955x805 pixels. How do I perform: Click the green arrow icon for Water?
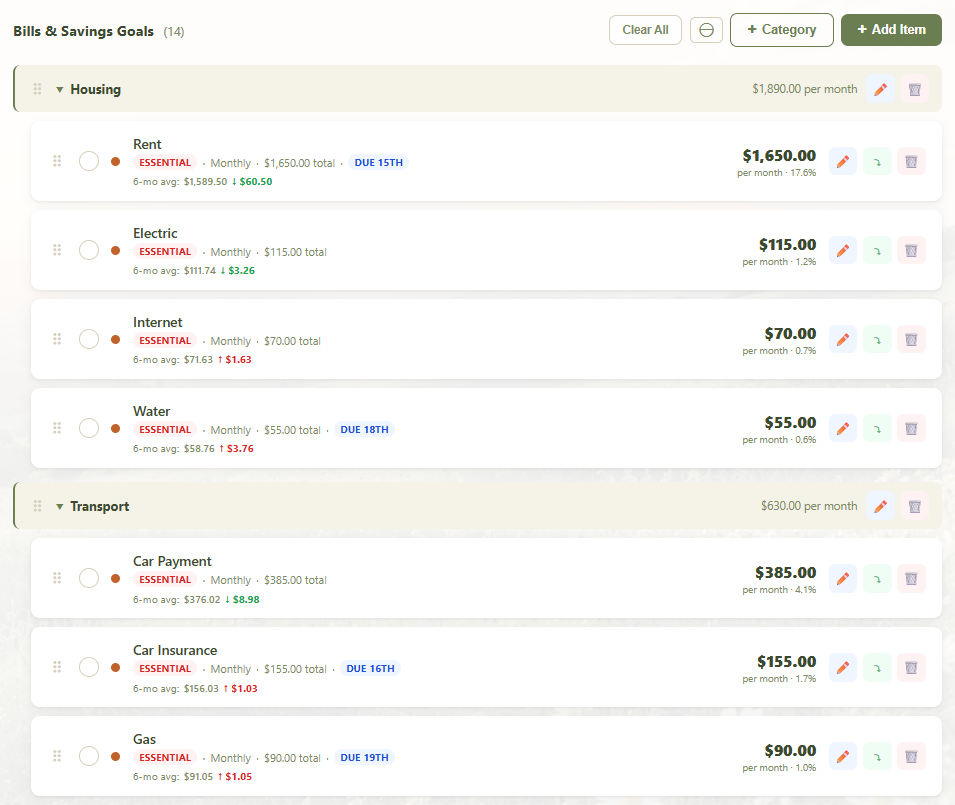(x=877, y=428)
